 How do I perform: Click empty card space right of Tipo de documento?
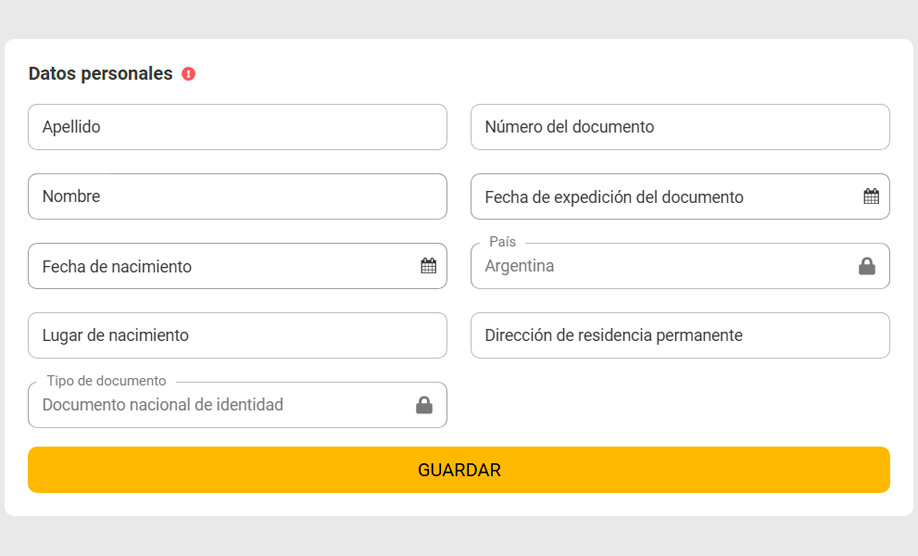pos(680,405)
